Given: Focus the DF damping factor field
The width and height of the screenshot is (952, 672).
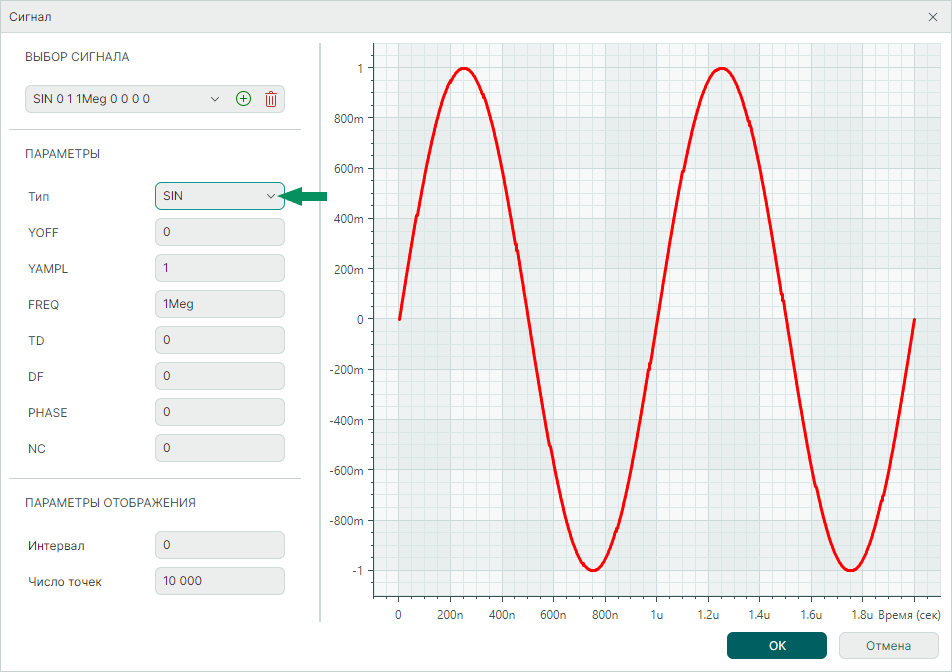Looking at the screenshot, I should 220,376.
